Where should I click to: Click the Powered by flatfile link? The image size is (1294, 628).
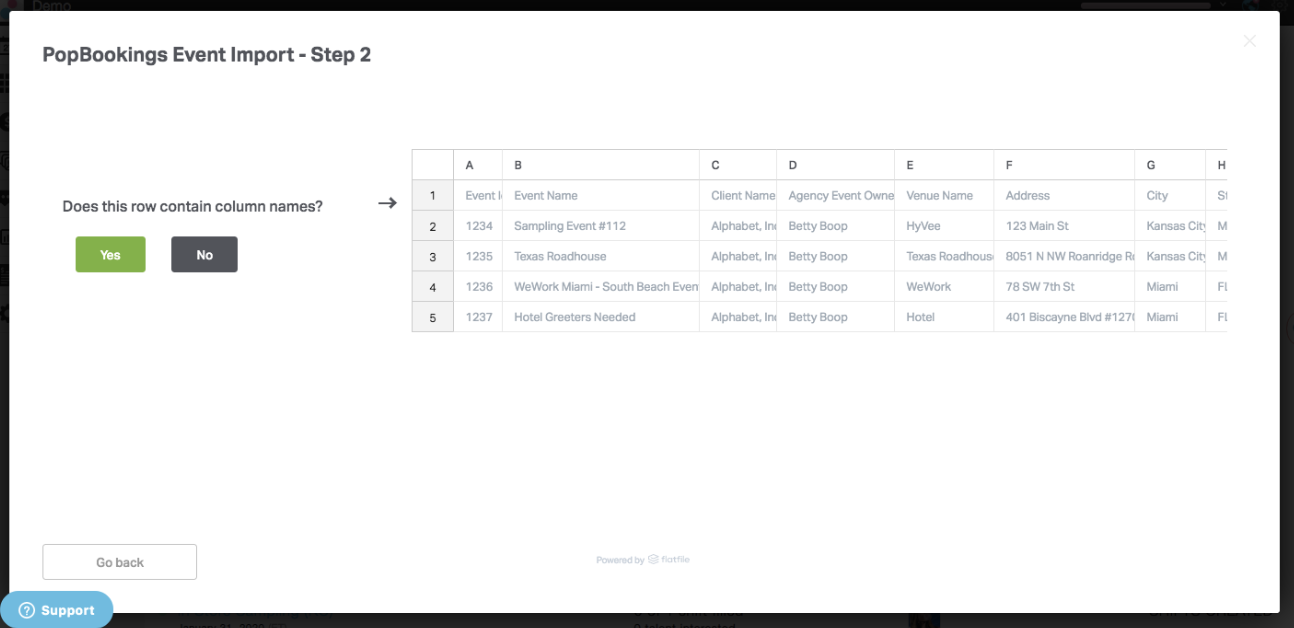coord(643,560)
